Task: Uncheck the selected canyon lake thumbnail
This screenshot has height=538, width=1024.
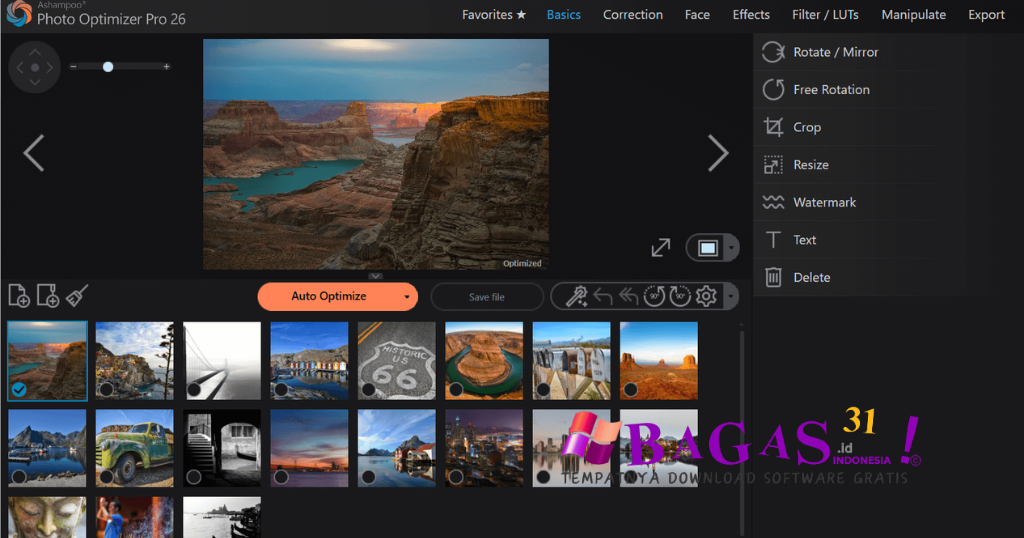Action: (x=19, y=390)
